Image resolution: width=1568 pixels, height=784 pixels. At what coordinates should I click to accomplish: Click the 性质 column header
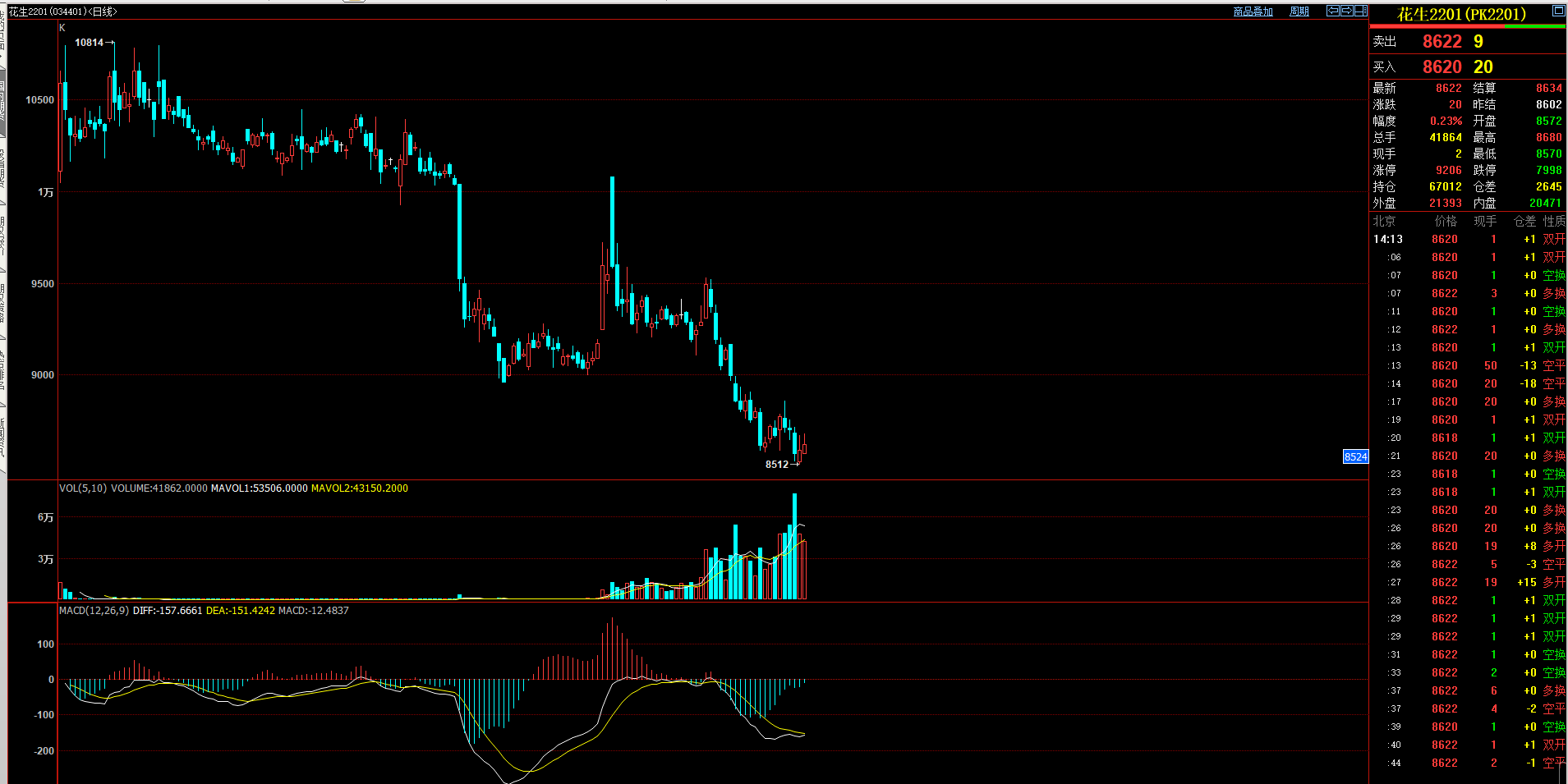[x=1554, y=221]
